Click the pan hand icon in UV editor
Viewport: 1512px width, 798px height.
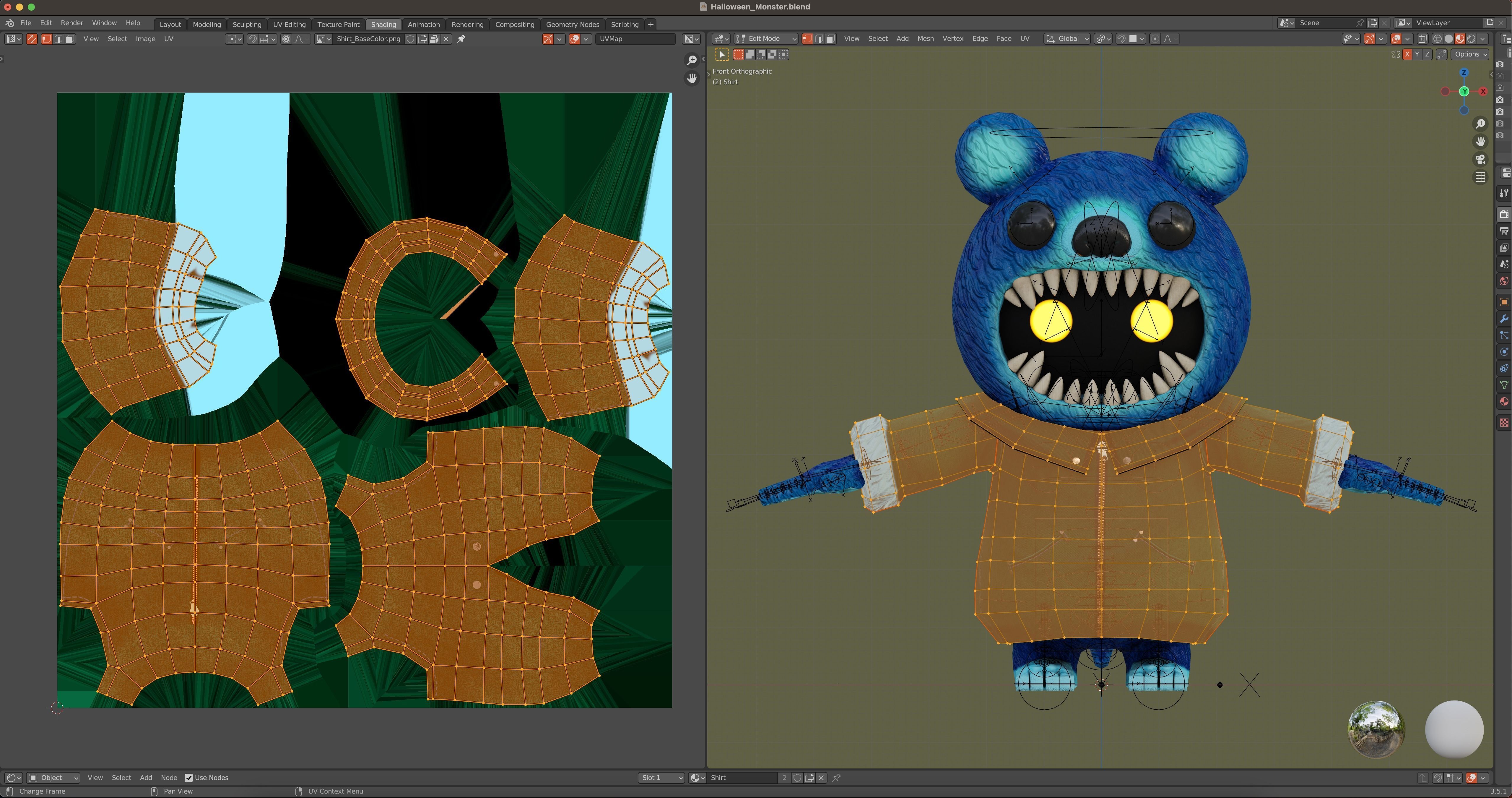click(692, 78)
